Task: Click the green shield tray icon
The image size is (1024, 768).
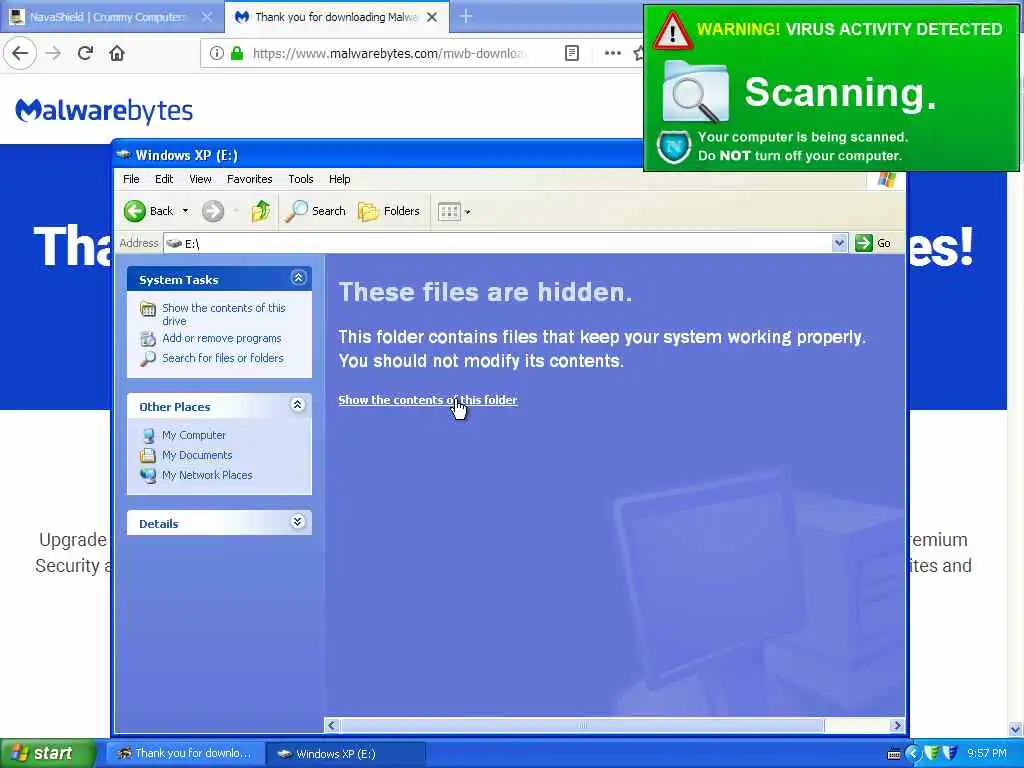Action: pos(931,753)
